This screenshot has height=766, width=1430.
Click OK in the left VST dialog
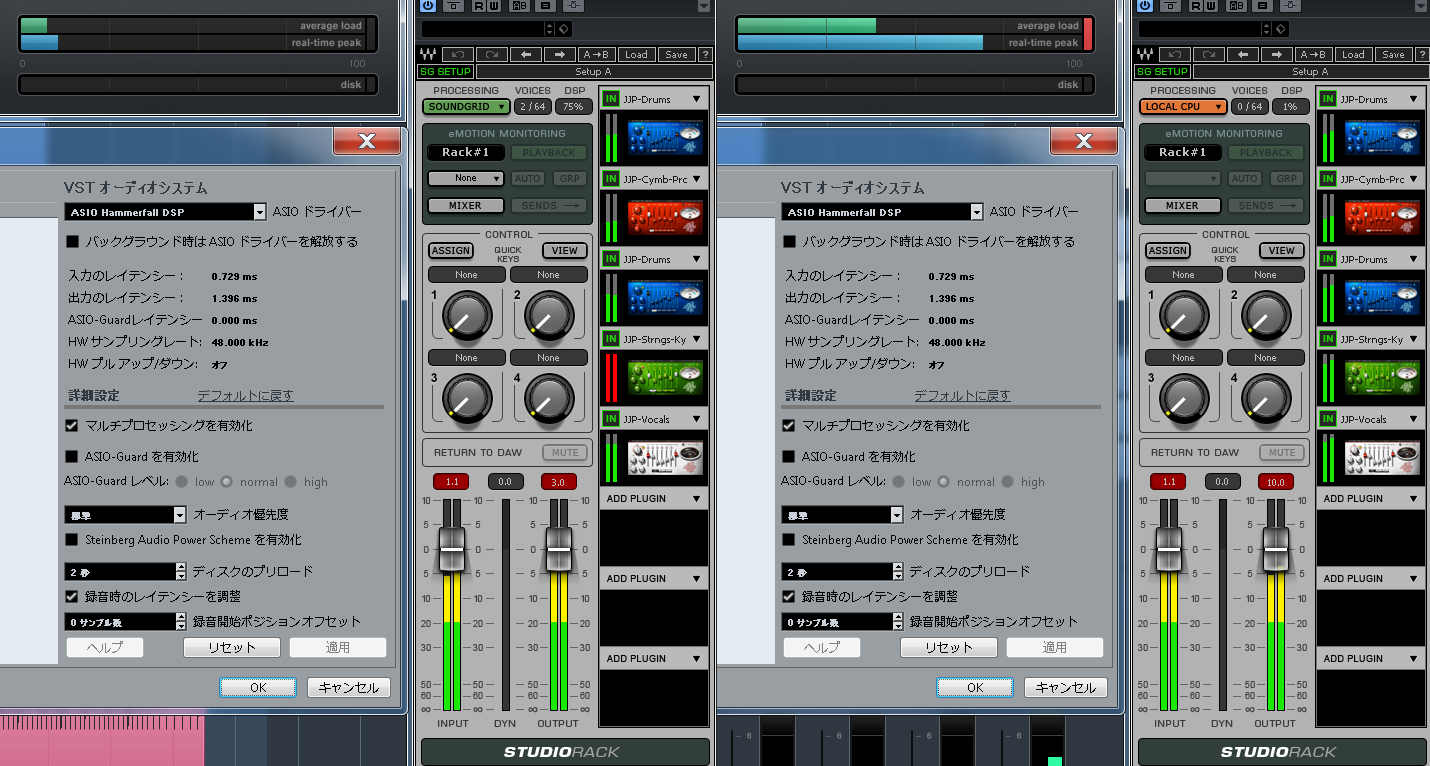259,687
